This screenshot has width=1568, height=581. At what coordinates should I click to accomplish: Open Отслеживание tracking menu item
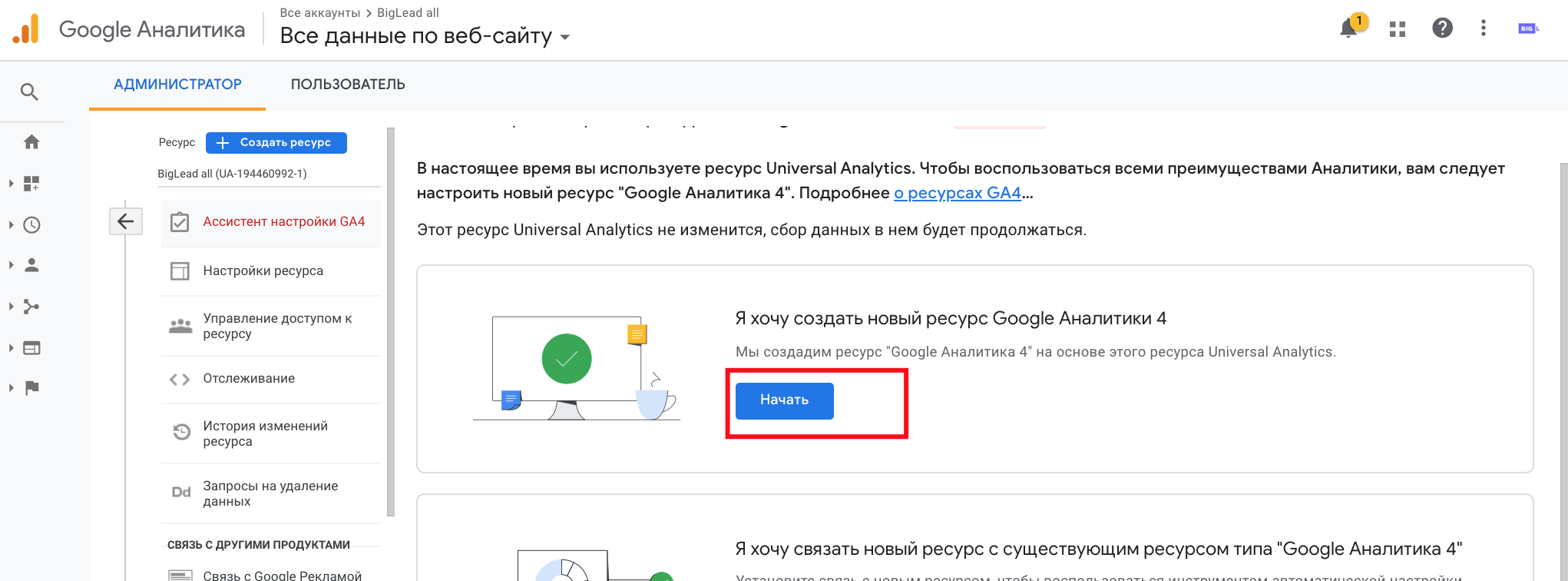(x=249, y=379)
